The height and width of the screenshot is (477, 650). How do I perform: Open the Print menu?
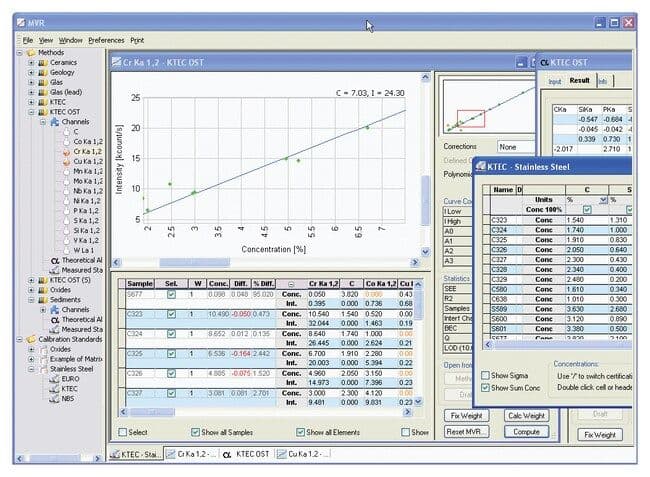(137, 40)
